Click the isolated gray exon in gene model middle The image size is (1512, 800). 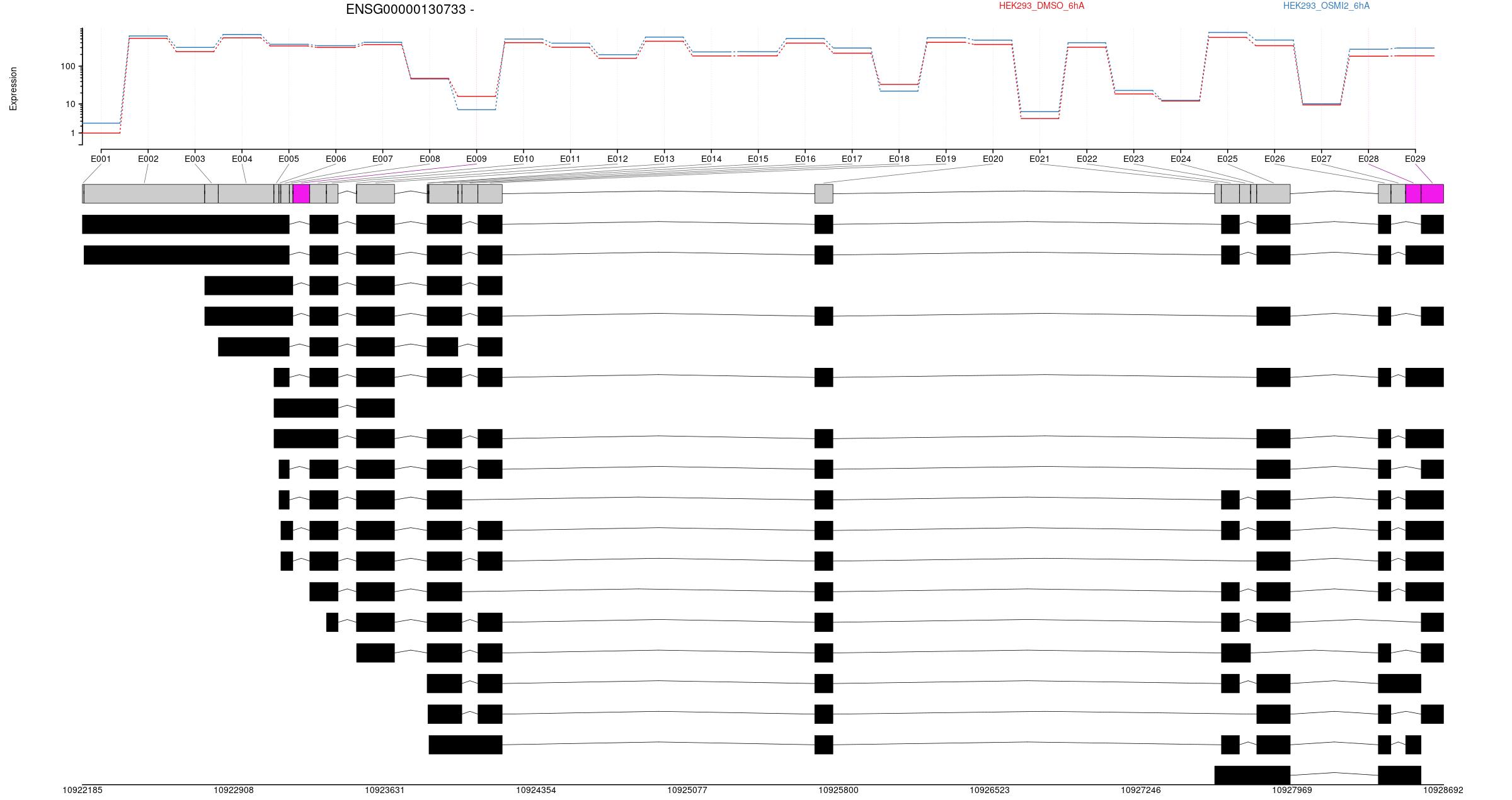tap(824, 194)
